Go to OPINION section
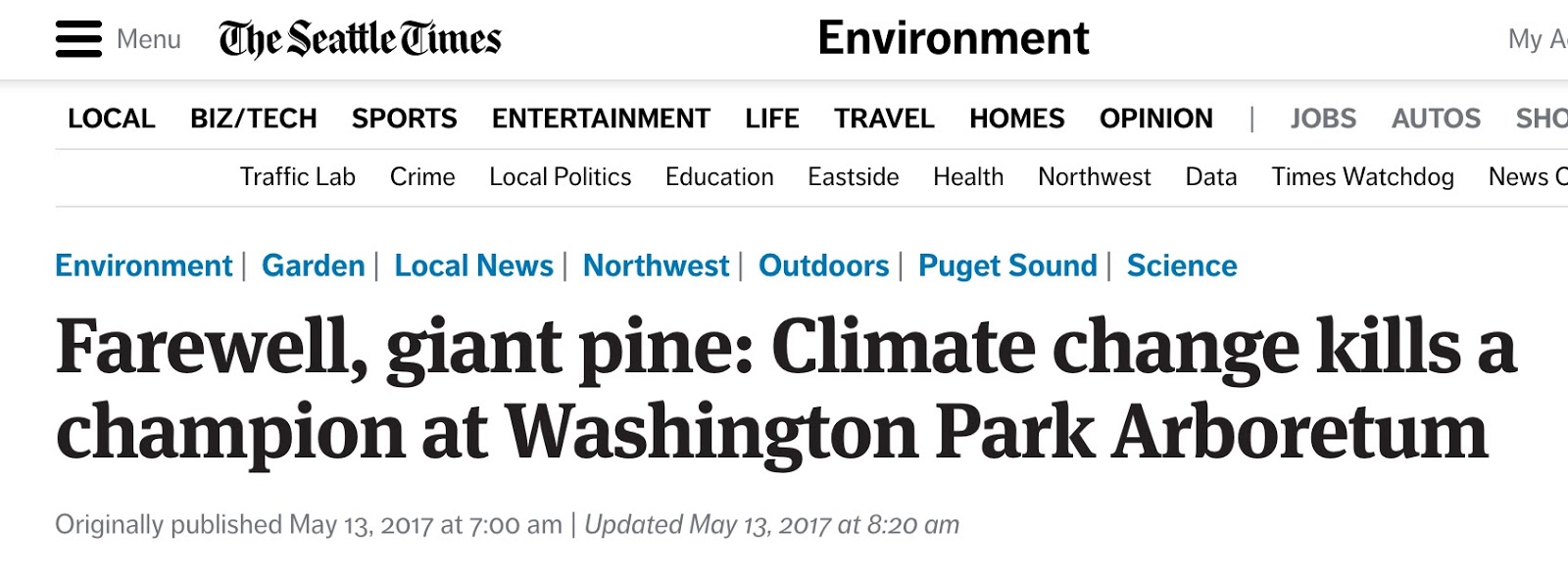1568x576 pixels. (x=1155, y=119)
